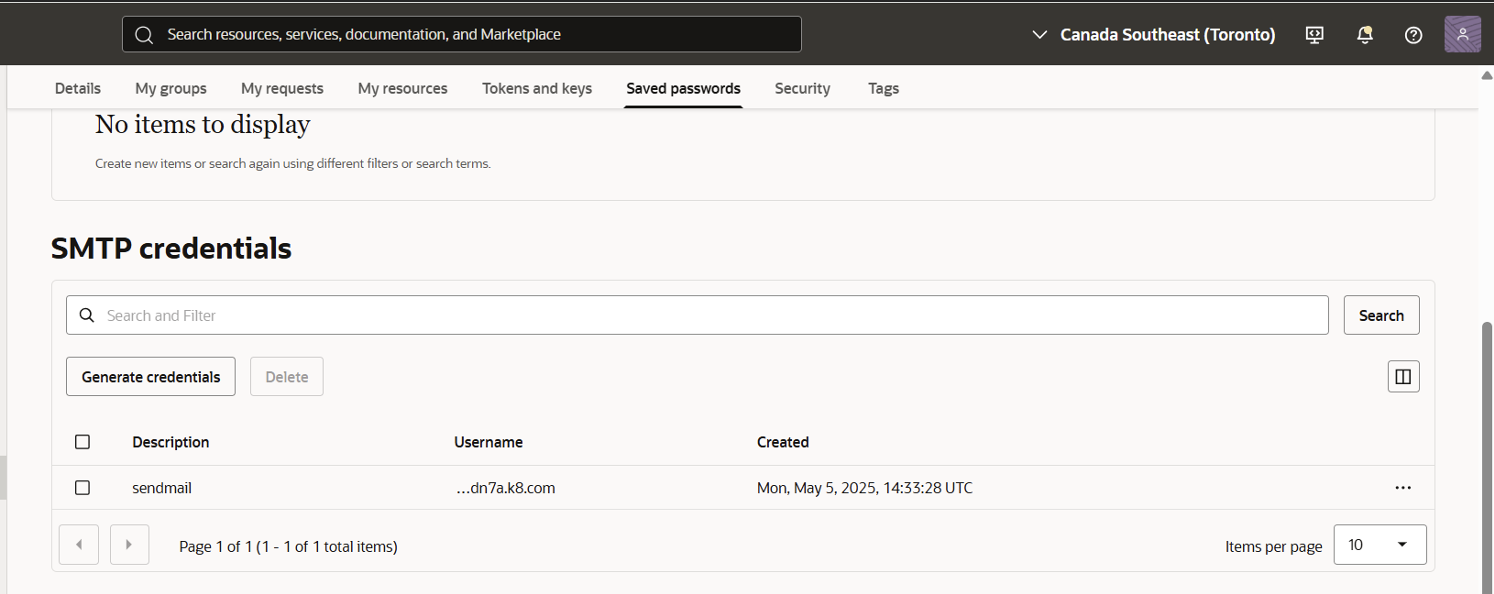Screen dimensions: 1494x594
Task: Click the next page arrow
Action: (x=129, y=544)
